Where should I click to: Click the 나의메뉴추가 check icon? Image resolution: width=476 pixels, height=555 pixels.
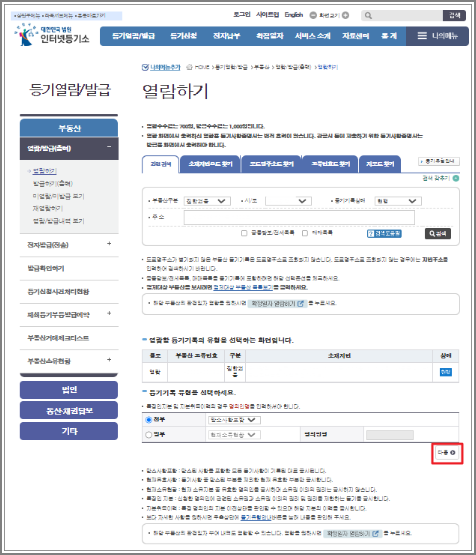(145, 67)
